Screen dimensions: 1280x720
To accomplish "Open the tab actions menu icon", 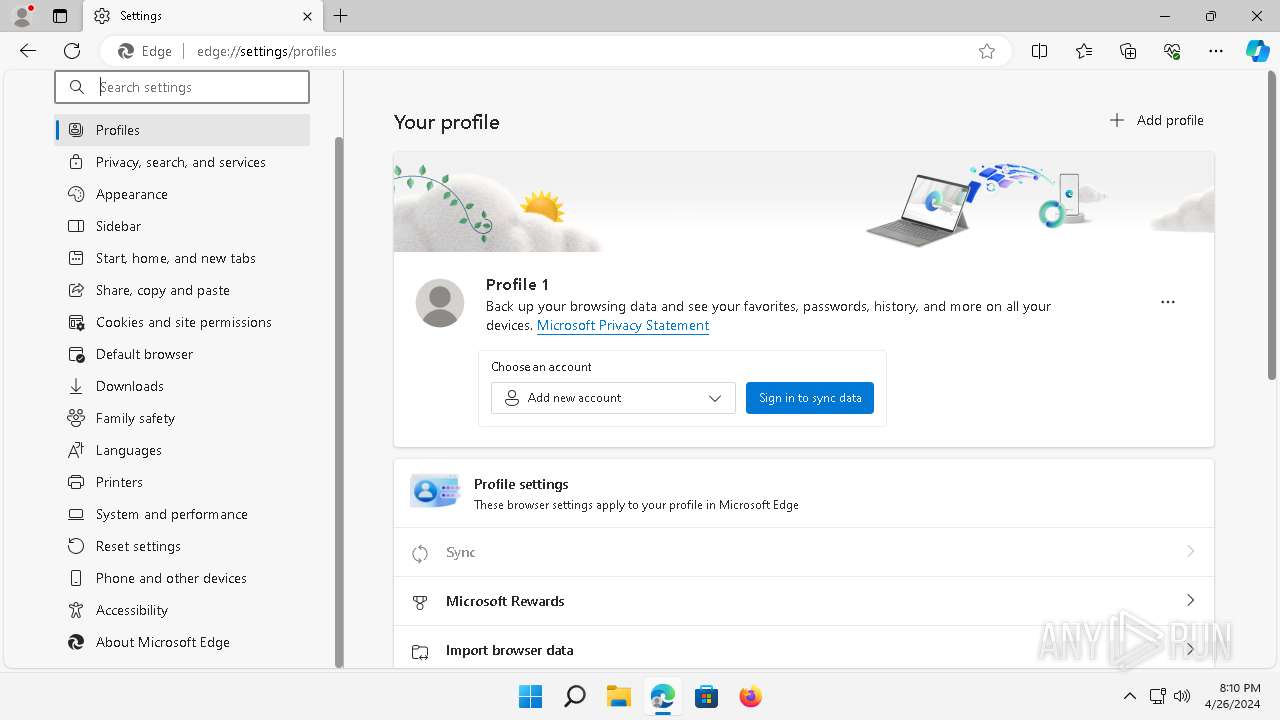I will (x=60, y=16).
